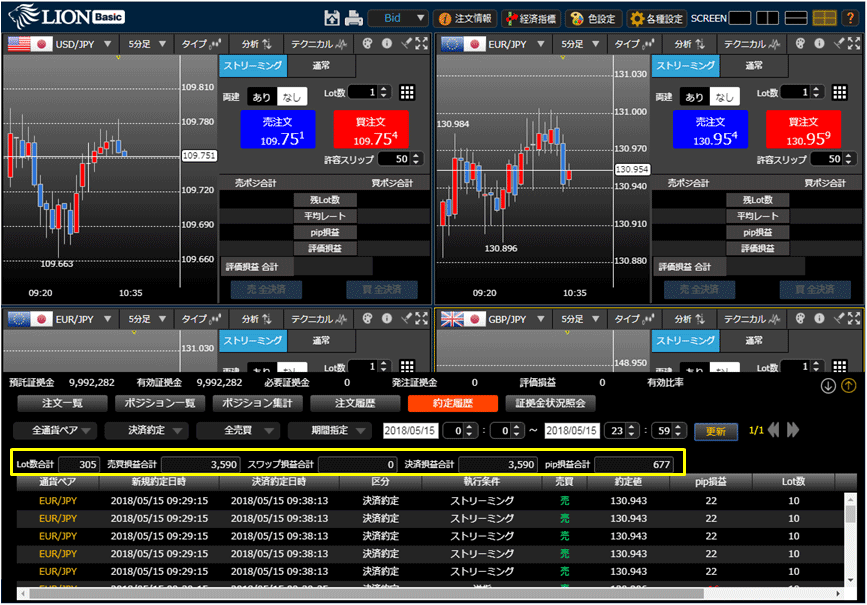Open the 5分足 timeframe dropdown in GBP/JPY panel
The image size is (867, 605).
[x=579, y=319]
